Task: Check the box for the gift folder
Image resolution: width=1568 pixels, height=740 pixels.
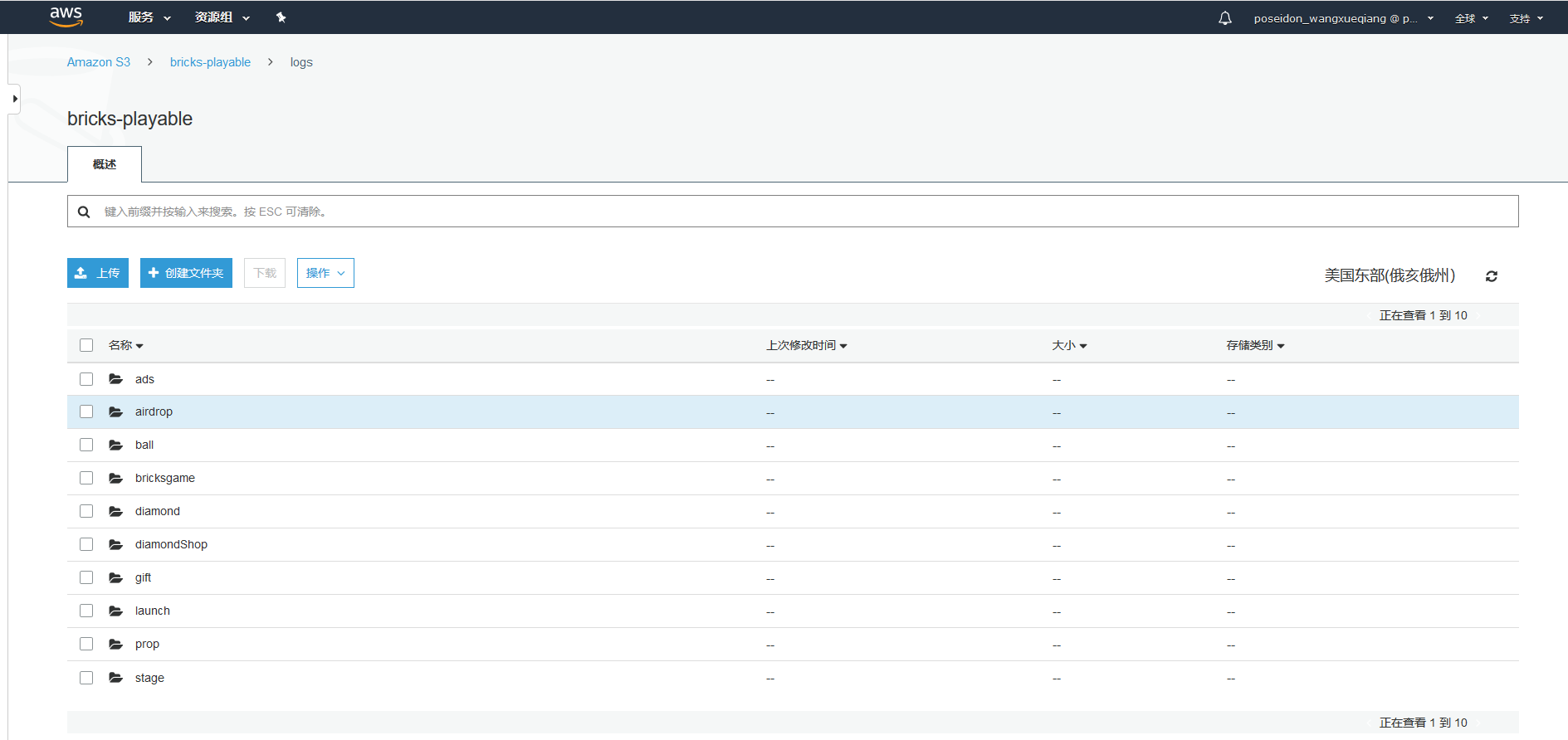Action: click(x=86, y=577)
